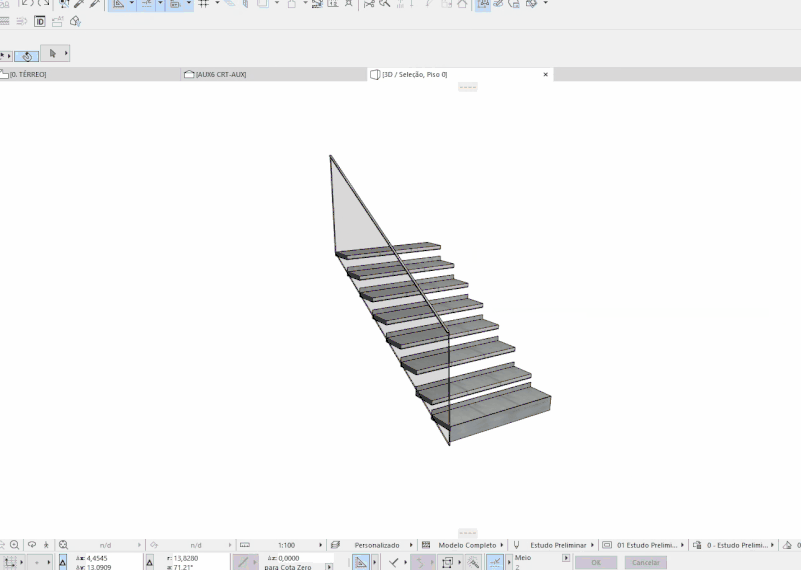
Task: Click the explore walking figure icon
Action: tap(46, 545)
